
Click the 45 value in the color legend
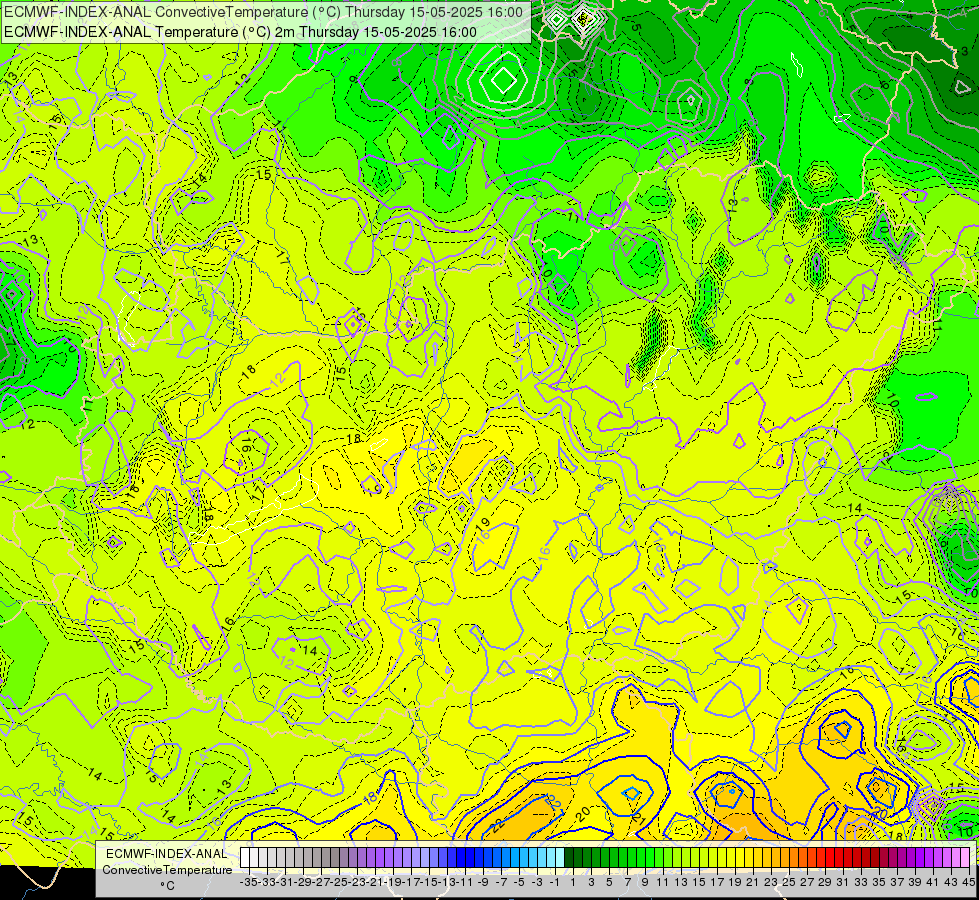coord(968,882)
